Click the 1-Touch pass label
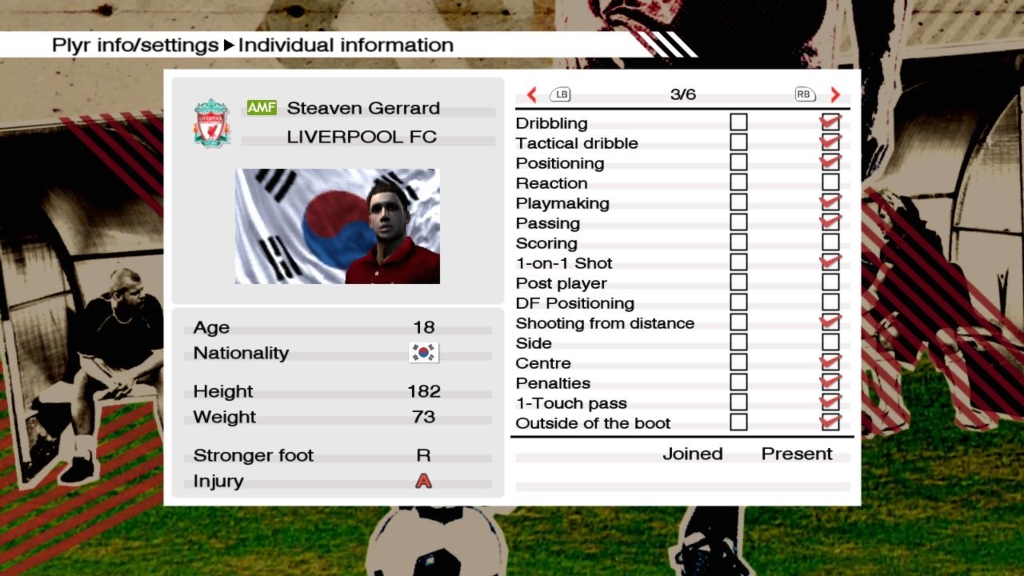This screenshot has height=576, width=1024. pos(571,404)
